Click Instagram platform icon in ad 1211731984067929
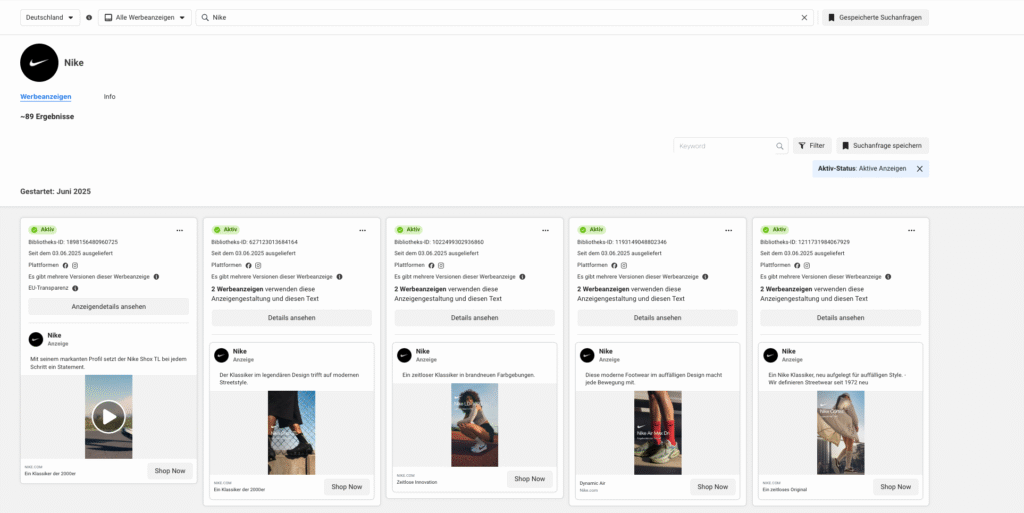1024x513 pixels. tap(807, 265)
